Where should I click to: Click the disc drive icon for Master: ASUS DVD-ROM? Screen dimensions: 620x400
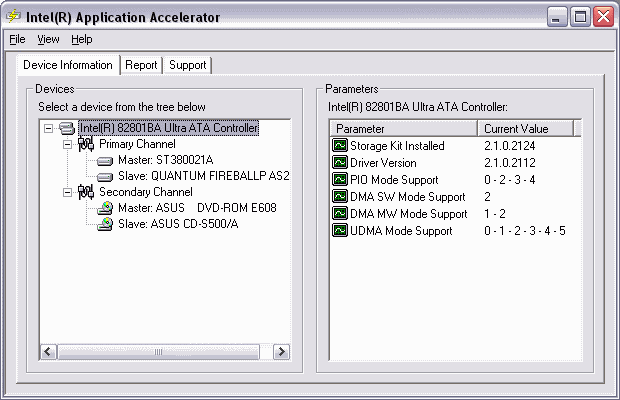pyautogui.click(x=105, y=208)
